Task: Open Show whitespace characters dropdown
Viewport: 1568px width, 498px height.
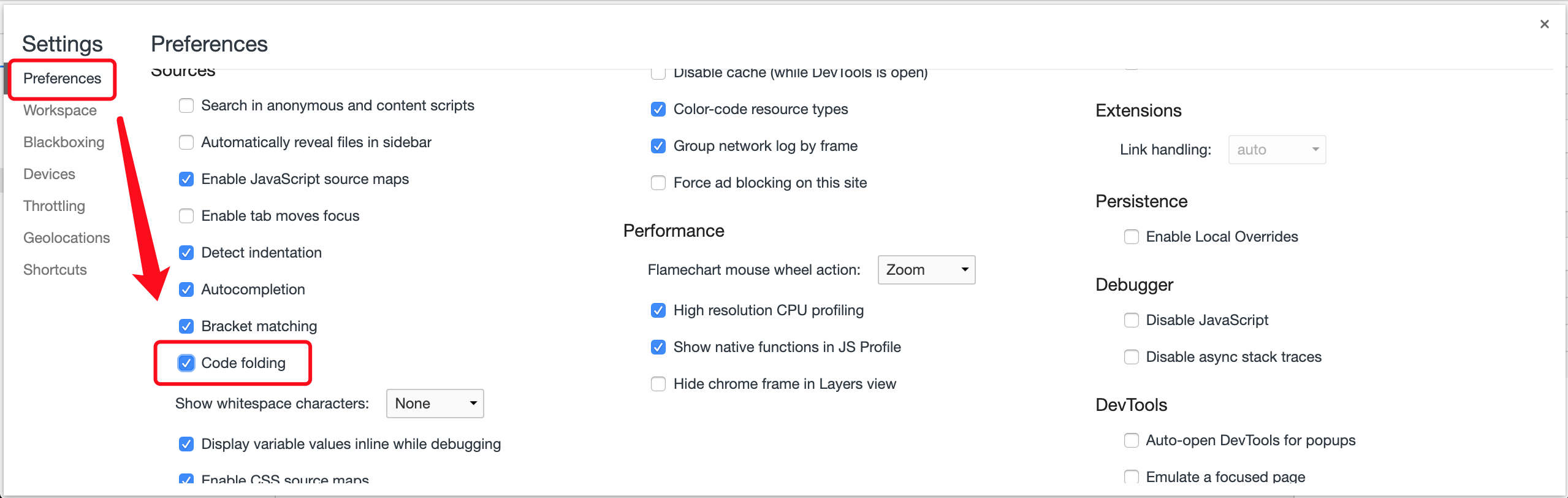Action: 435,404
